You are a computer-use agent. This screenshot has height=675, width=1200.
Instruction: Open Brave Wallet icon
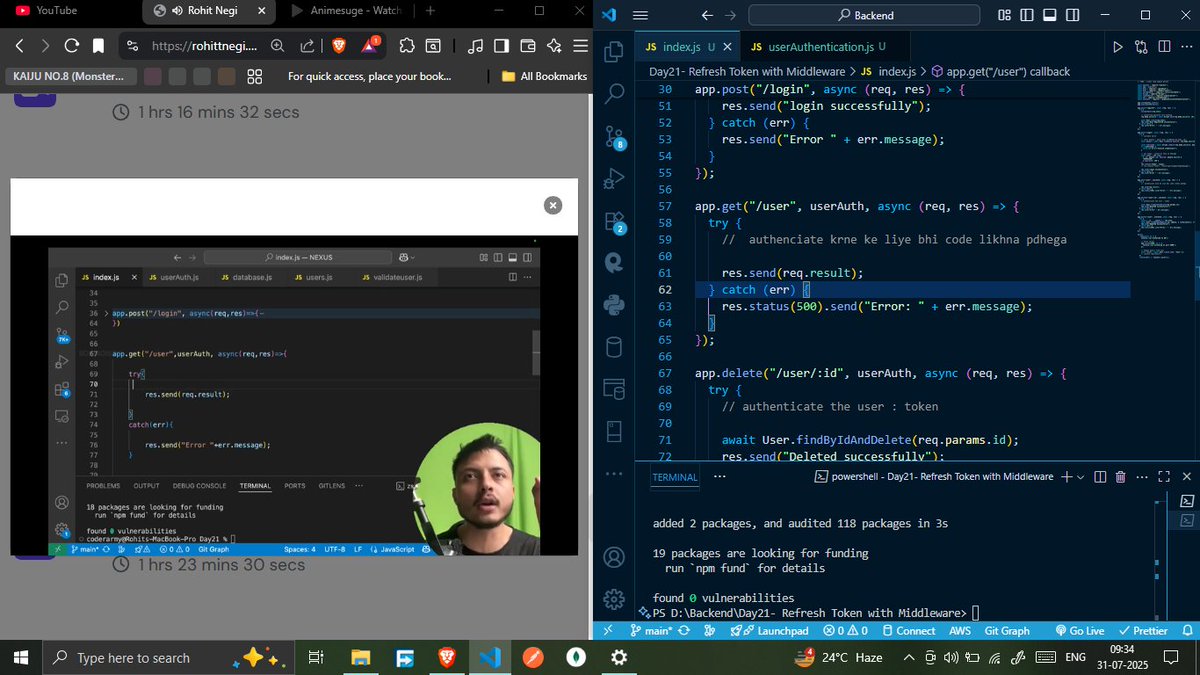point(528,46)
